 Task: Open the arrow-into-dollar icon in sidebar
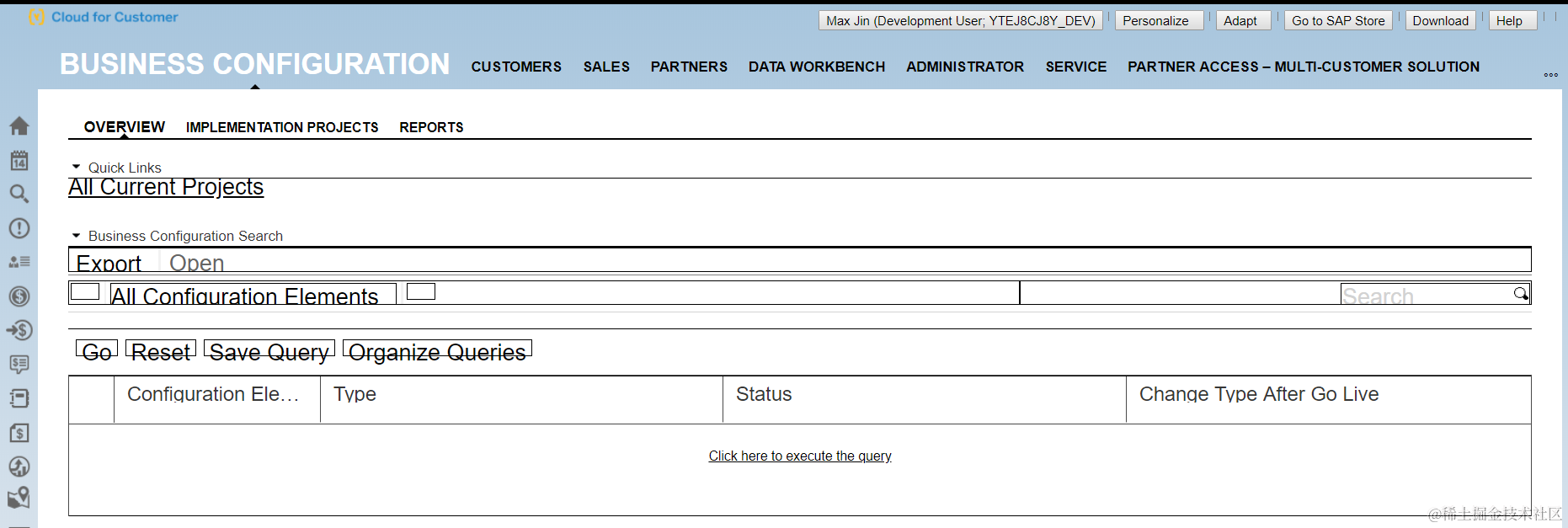(19, 330)
